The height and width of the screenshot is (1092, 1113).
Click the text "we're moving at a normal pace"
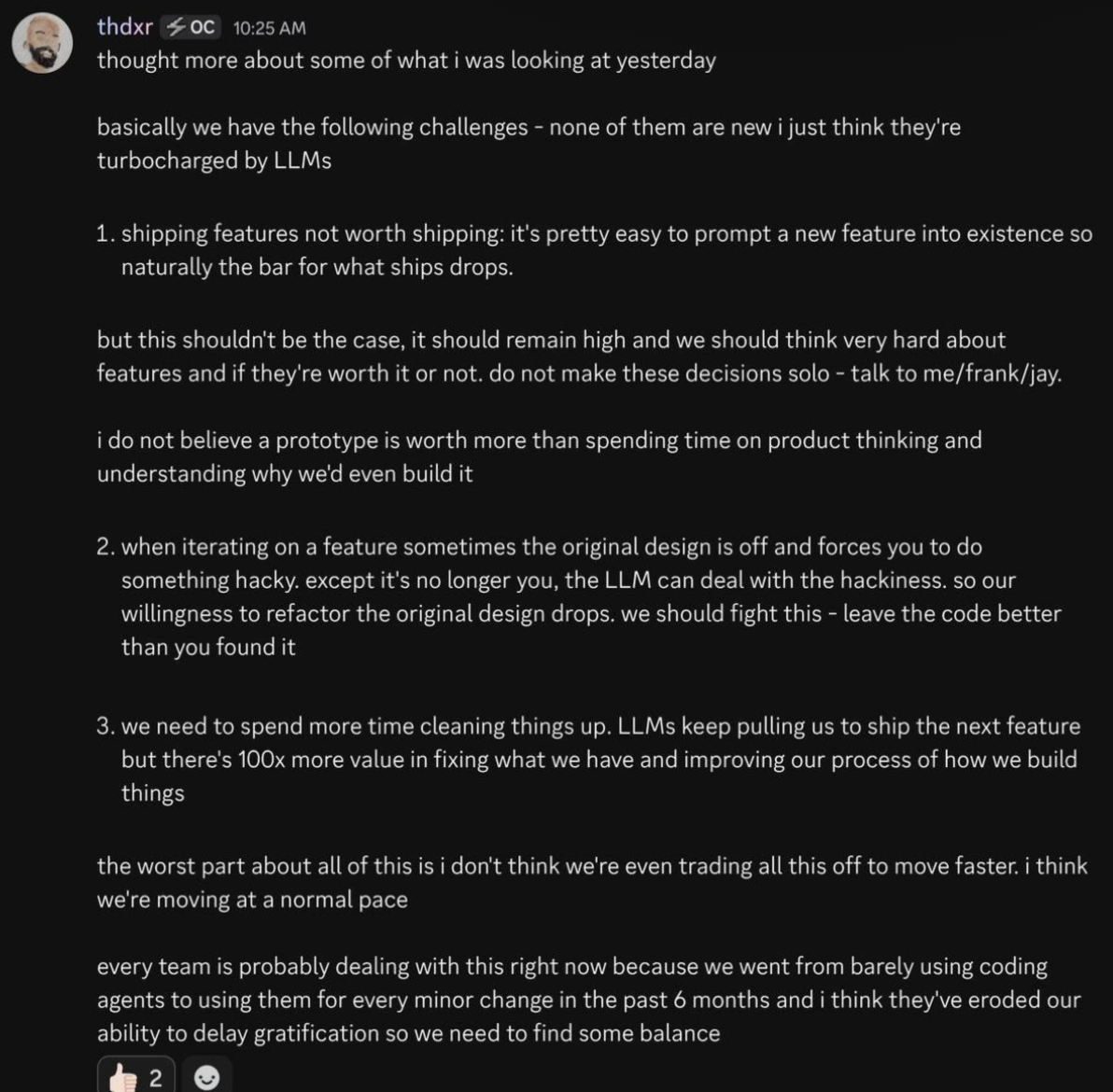click(x=252, y=900)
